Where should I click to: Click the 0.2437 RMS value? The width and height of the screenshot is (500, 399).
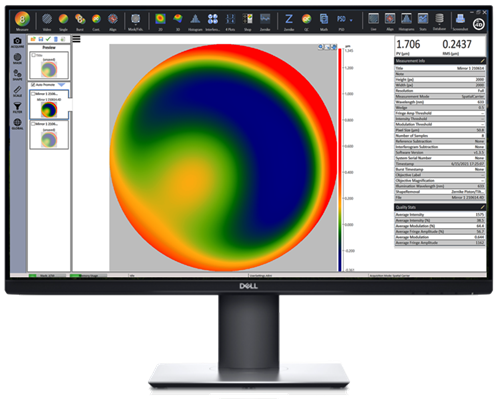click(x=457, y=44)
